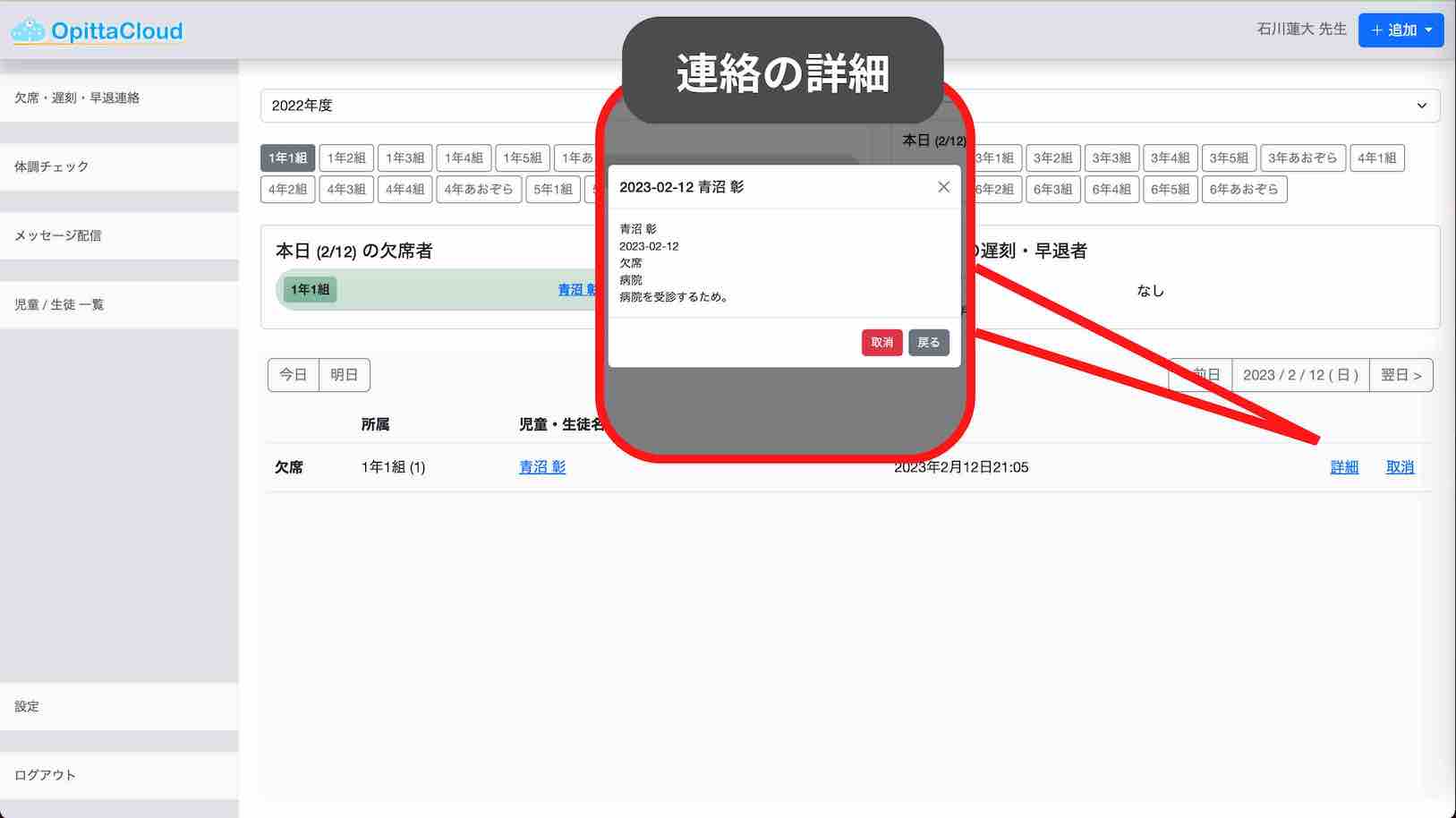The height and width of the screenshot is (818, 1456).
Task: Select the 3年2組 class filter
Action: click(1052, 158)
